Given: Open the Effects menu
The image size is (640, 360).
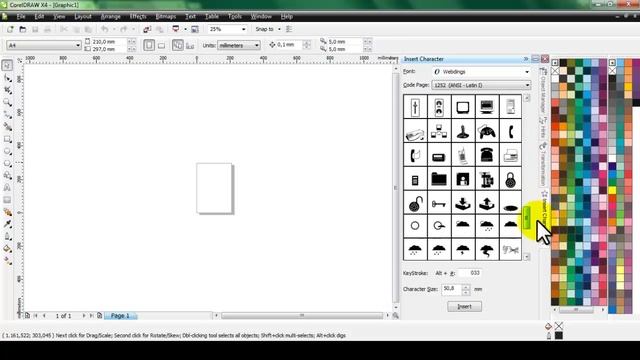Looking at the screenshot, I should click(138, 17).
